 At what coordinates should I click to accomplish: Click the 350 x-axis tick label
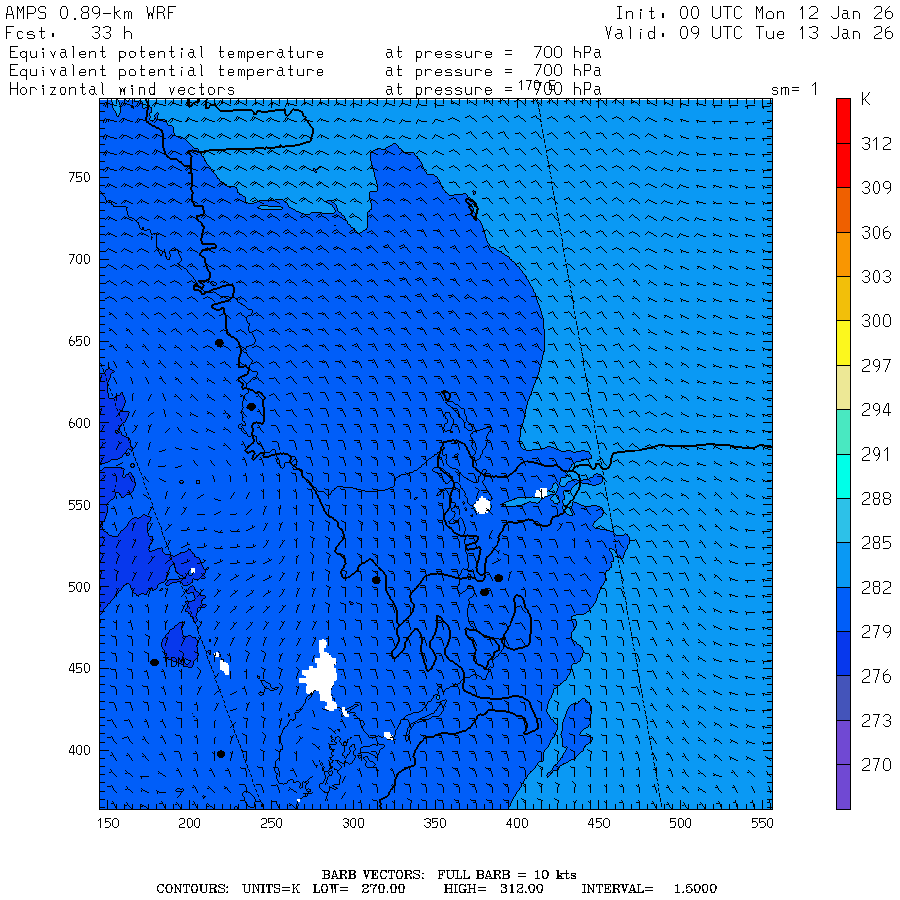point(435,823)
